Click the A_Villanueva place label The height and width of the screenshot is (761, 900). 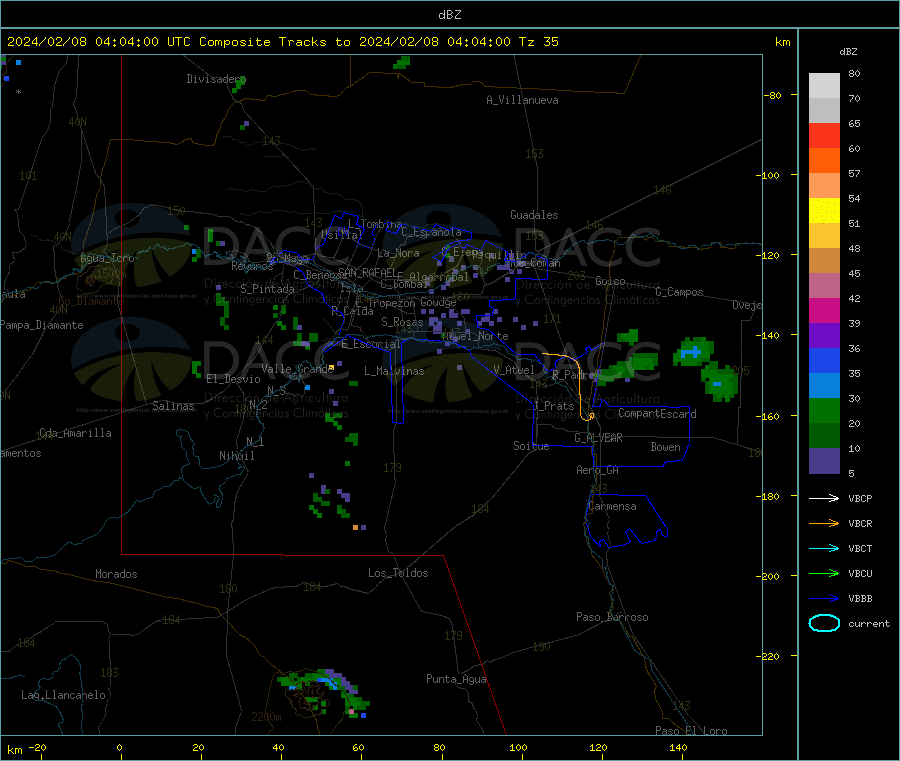[522, 100]
